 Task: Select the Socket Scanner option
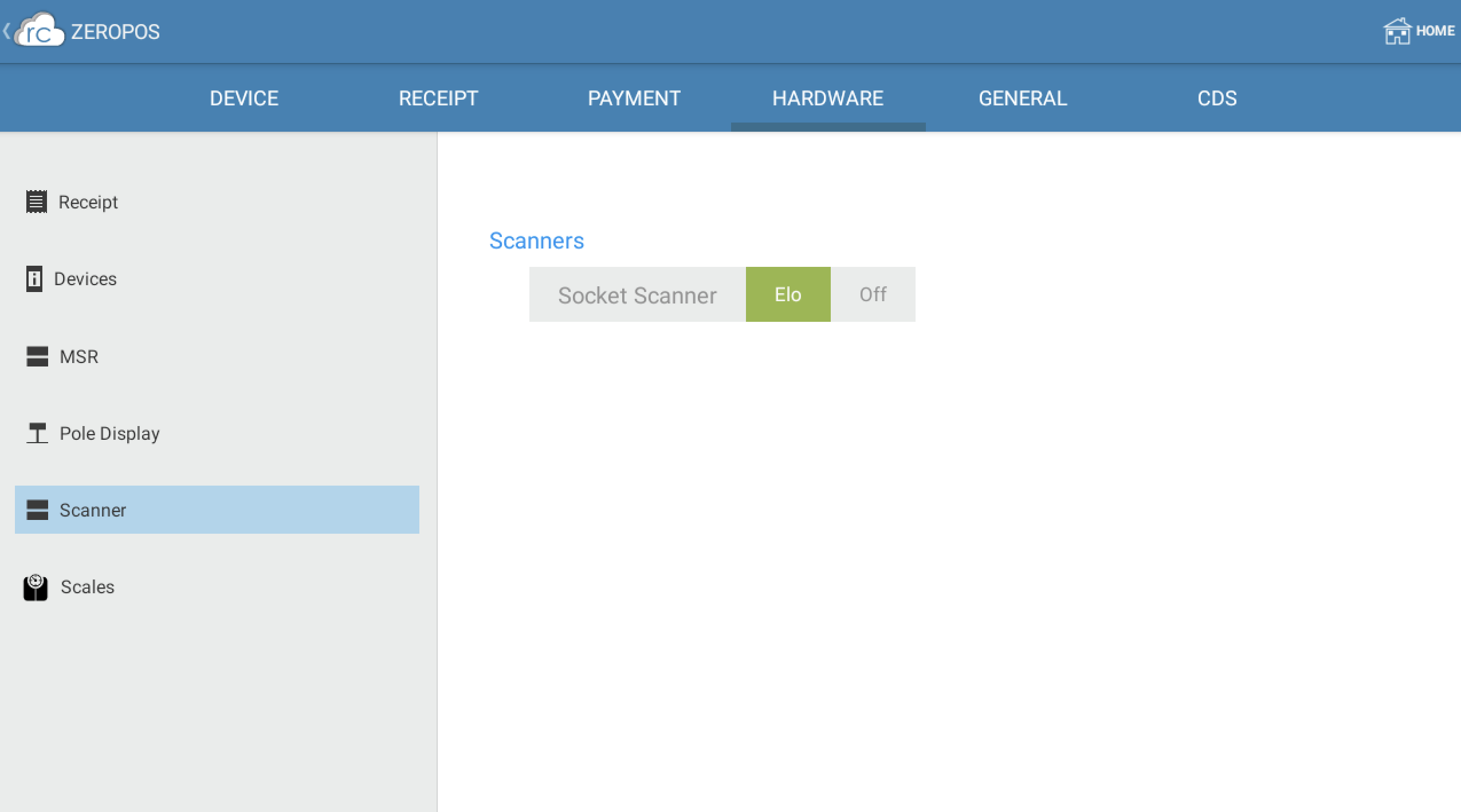click(637, 294)
